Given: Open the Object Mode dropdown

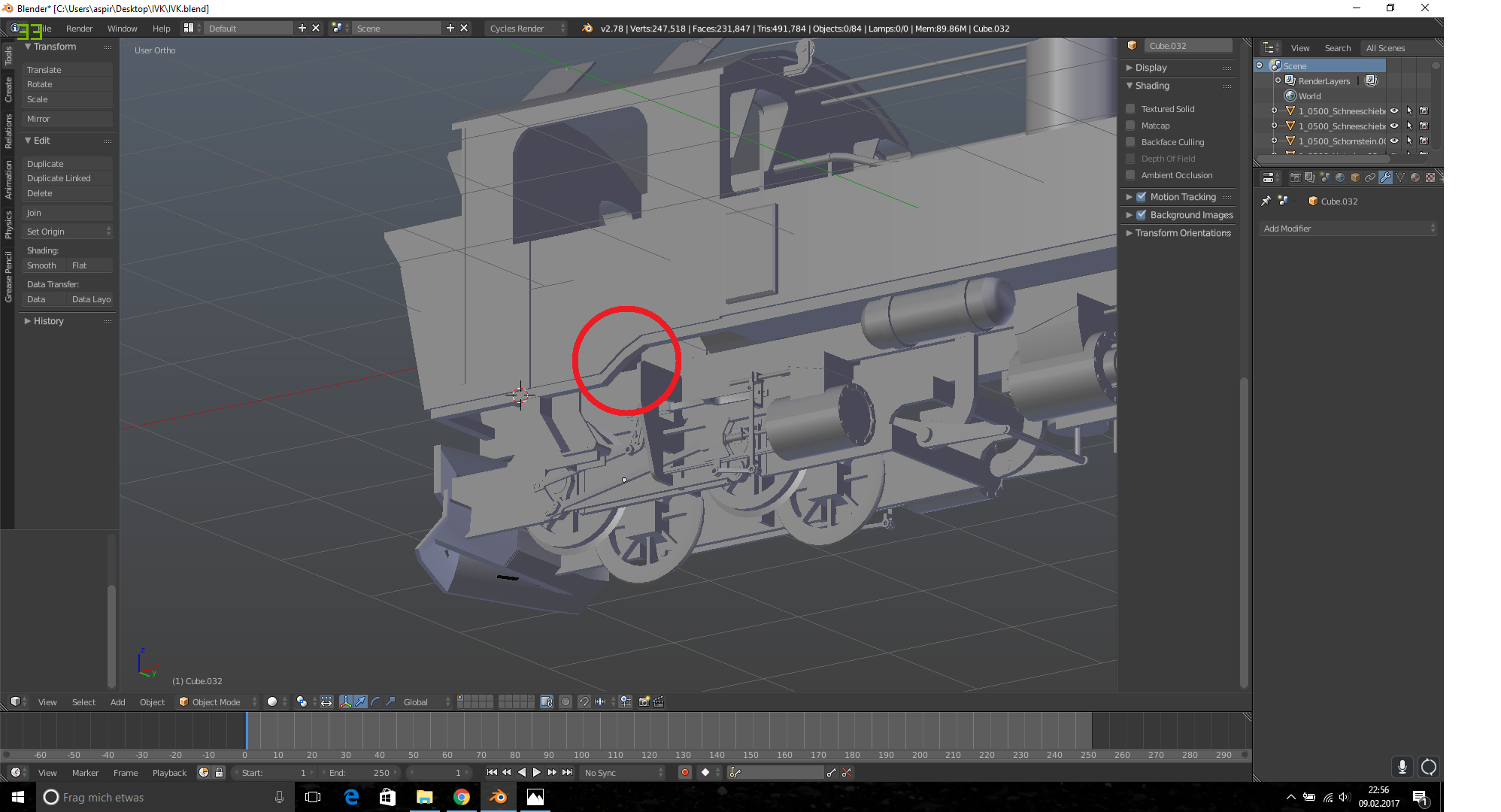Looking at the screenshot, I should click(217, 701).
